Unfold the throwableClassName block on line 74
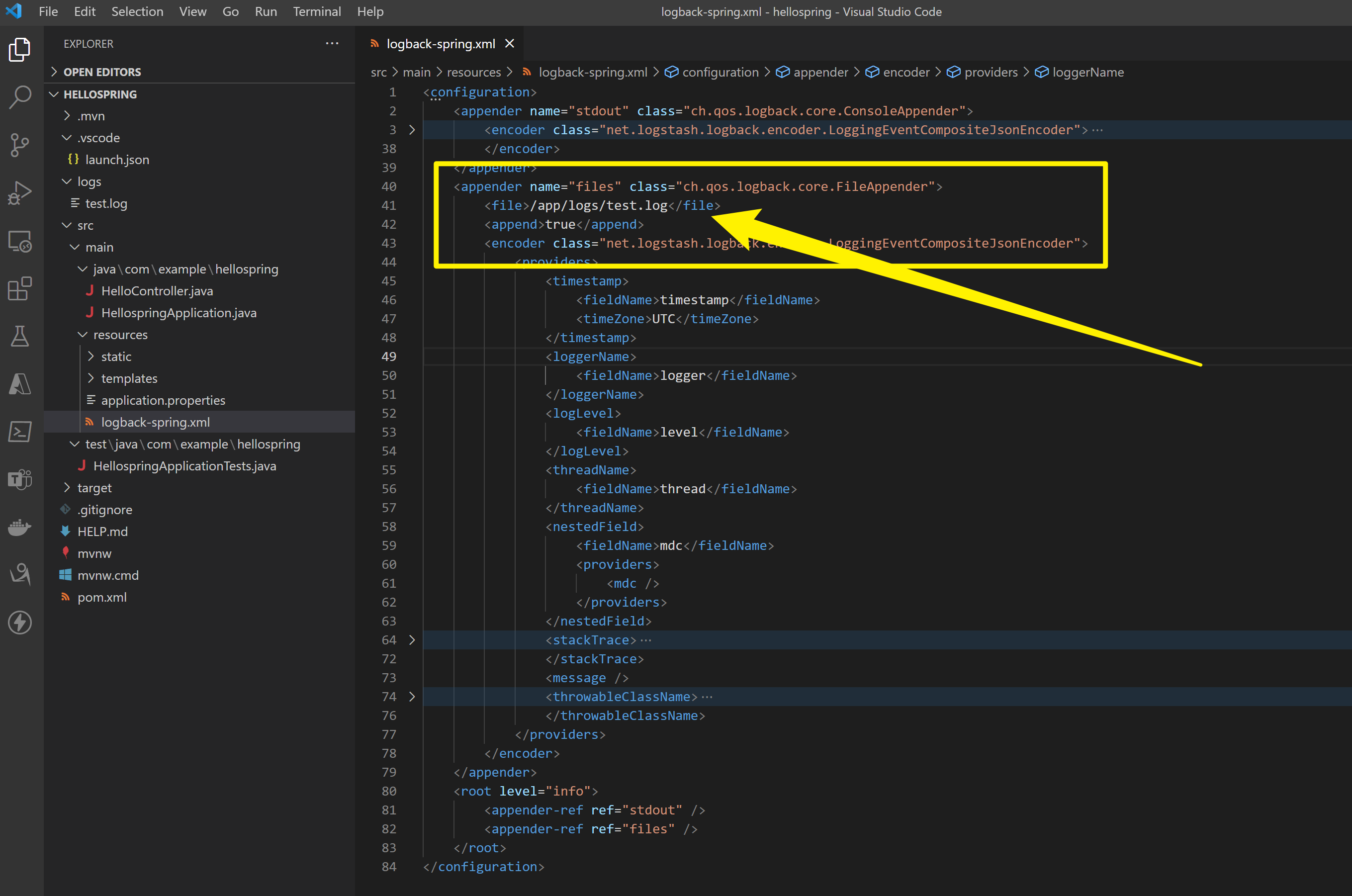 (412, 697)
